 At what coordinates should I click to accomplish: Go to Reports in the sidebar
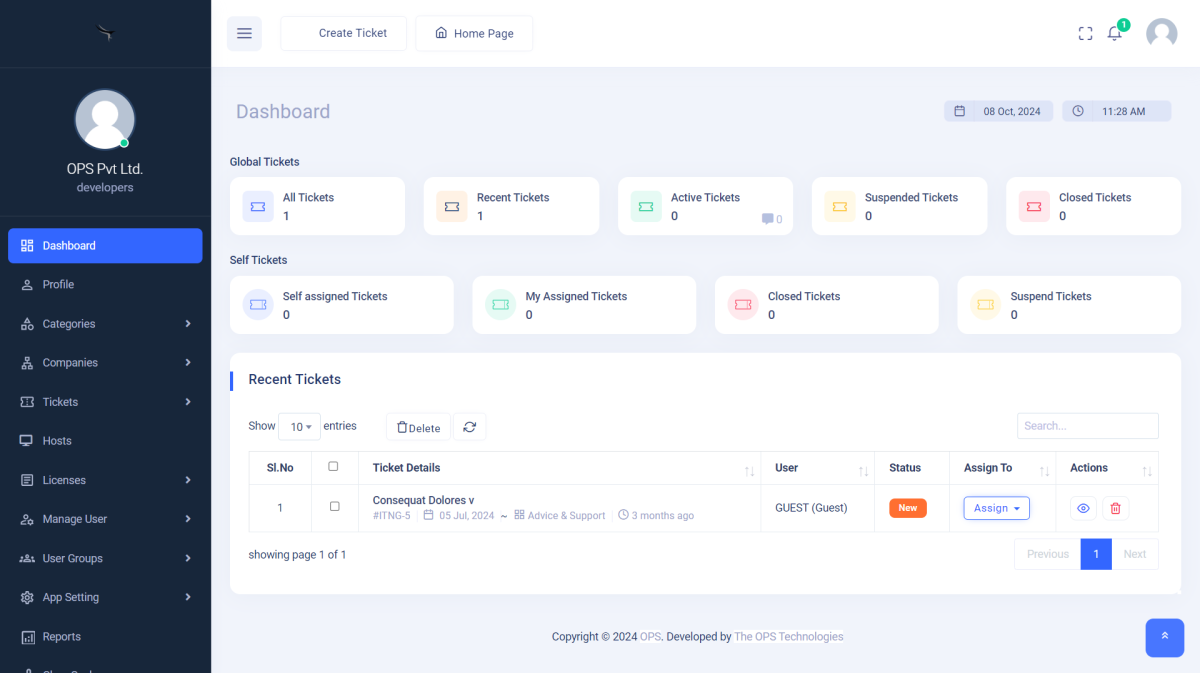coord(61,637)
